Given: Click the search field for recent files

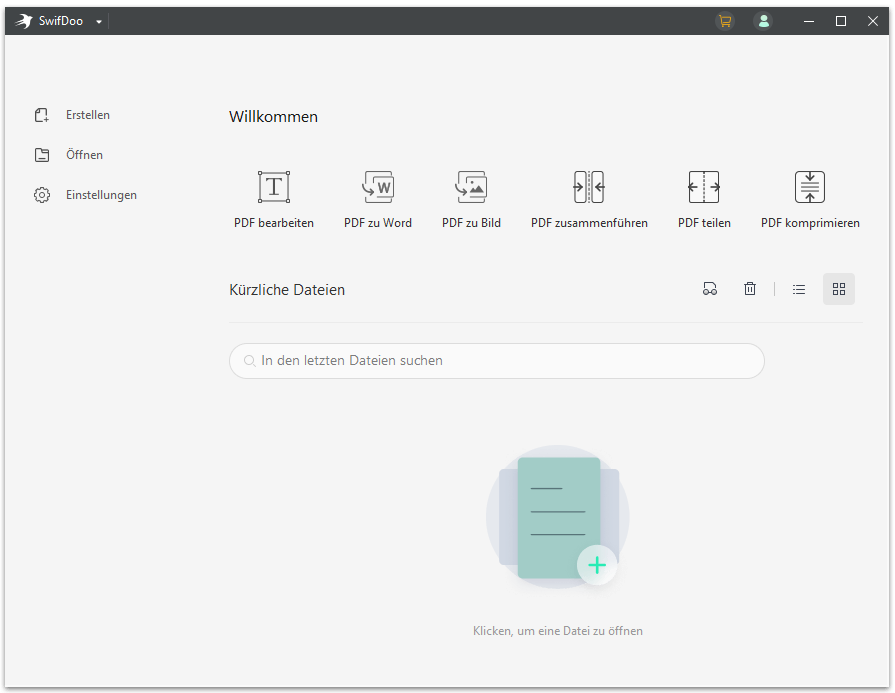Looking at the screenshot, I should point(497,361).
